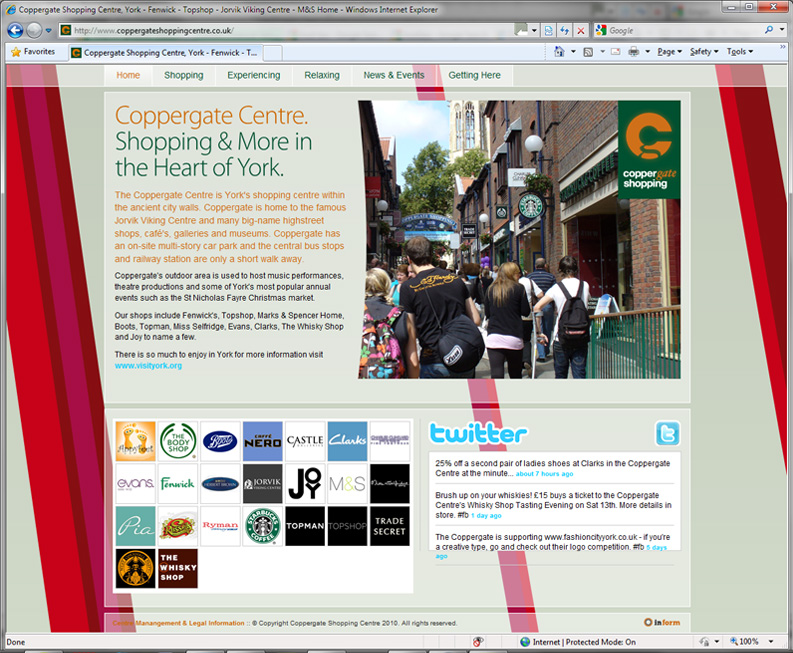Viewport: 793px width, 653px height.
Task: Click the search magnifier icon
Action: tap(769, 30)
